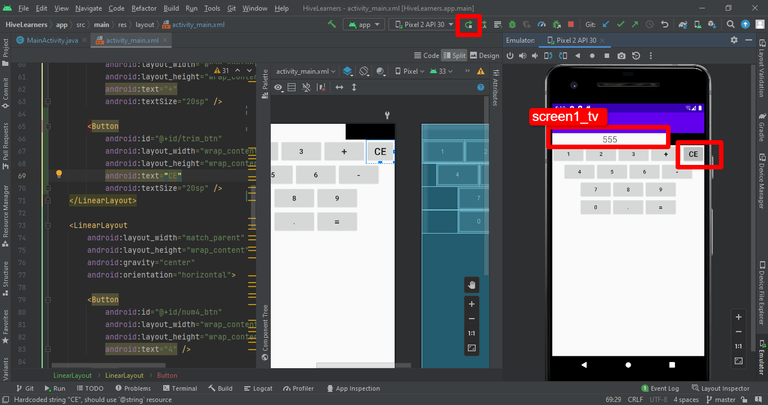The image size is (768, 405).
Task: Open the Search Everywhere magnifier icon
Action: (730, 24)
